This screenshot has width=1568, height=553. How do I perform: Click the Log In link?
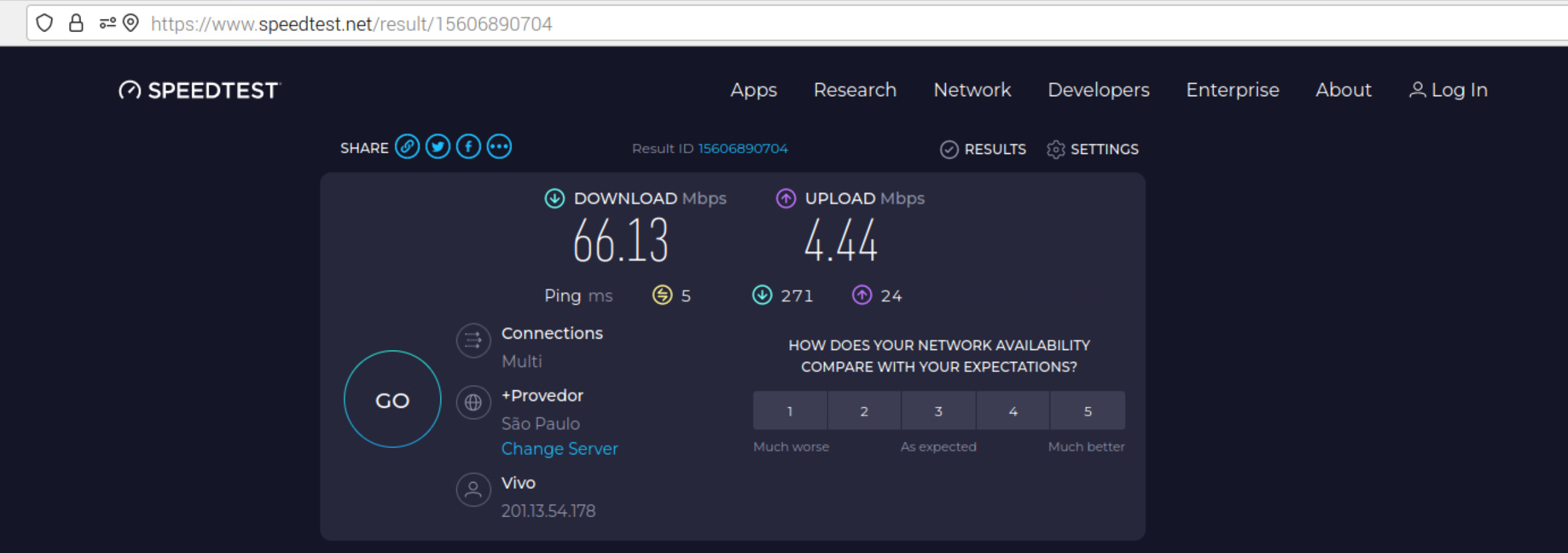[1449, 90]
